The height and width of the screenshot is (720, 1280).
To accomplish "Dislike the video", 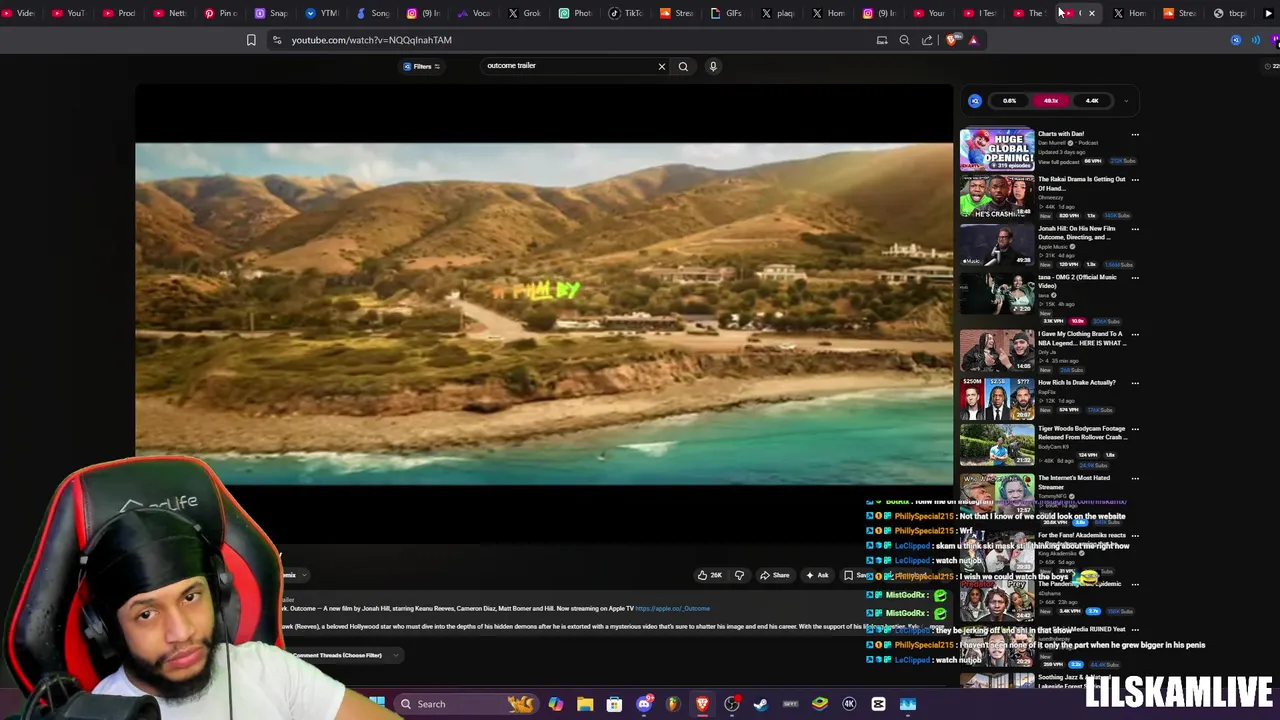I will point(739,575).
